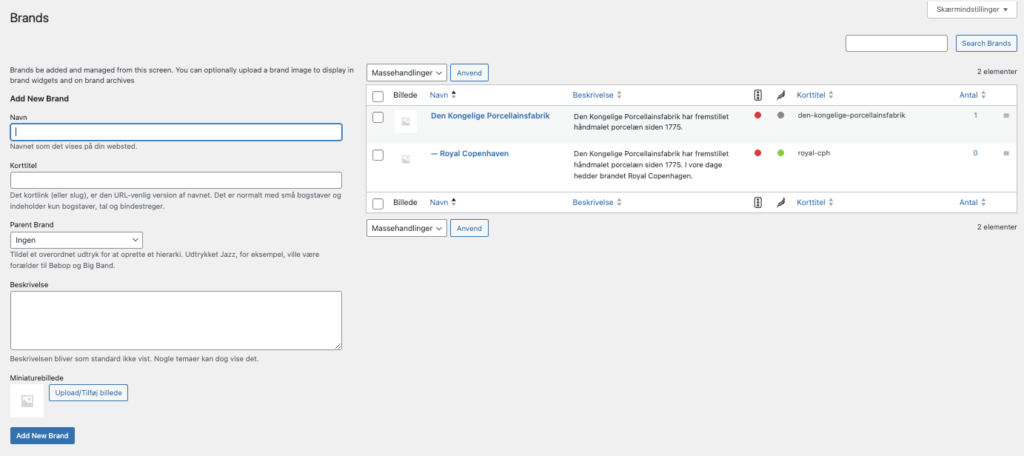Sort by Korttitel in table footer
The image size is (1024, 456).
[x=815, y=203]
